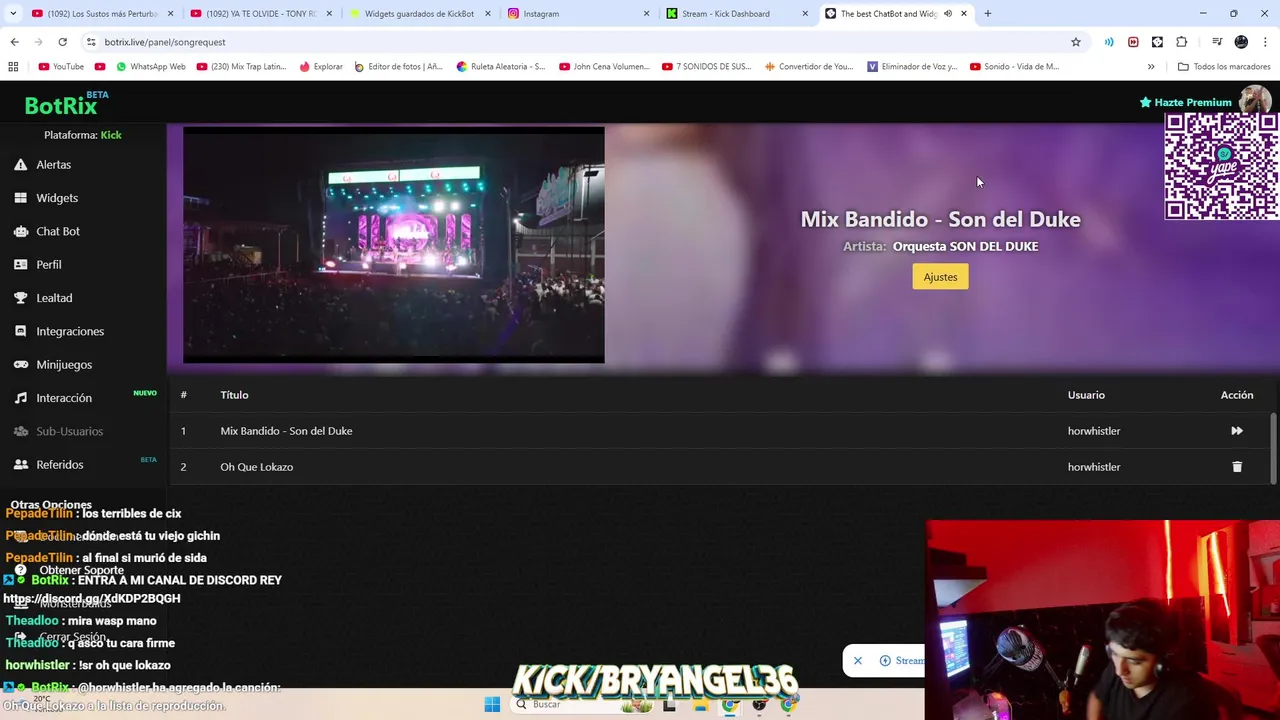Open the Explorar bookmark

point(321,67)
